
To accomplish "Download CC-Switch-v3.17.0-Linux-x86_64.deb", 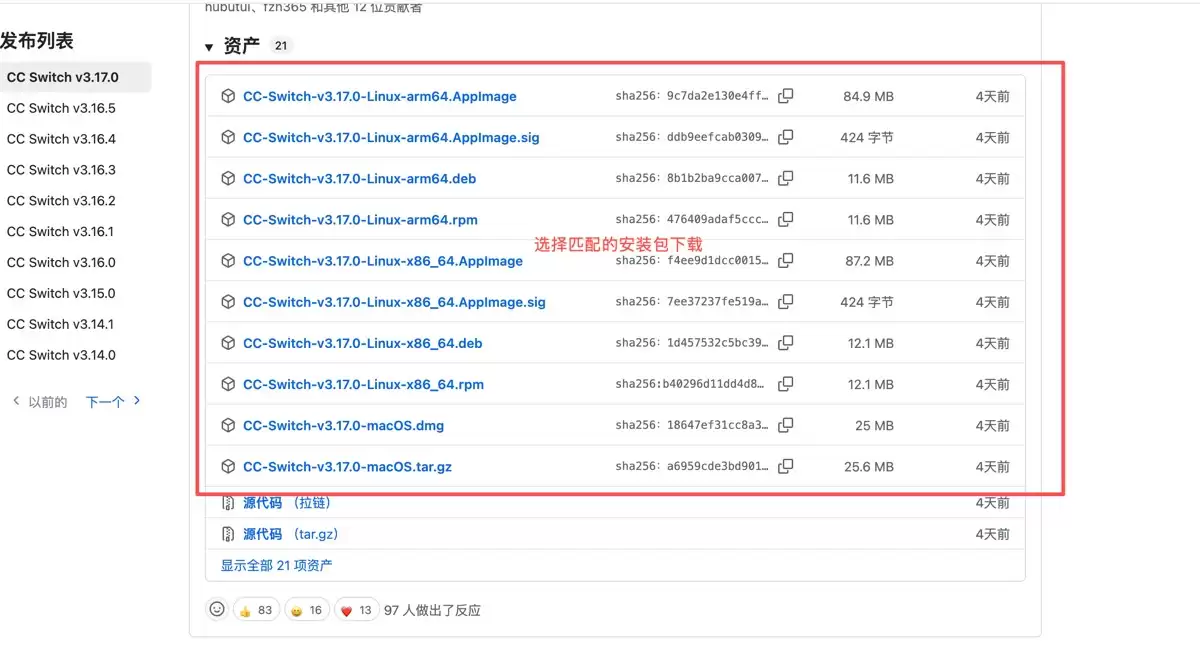I will [363, 343].
